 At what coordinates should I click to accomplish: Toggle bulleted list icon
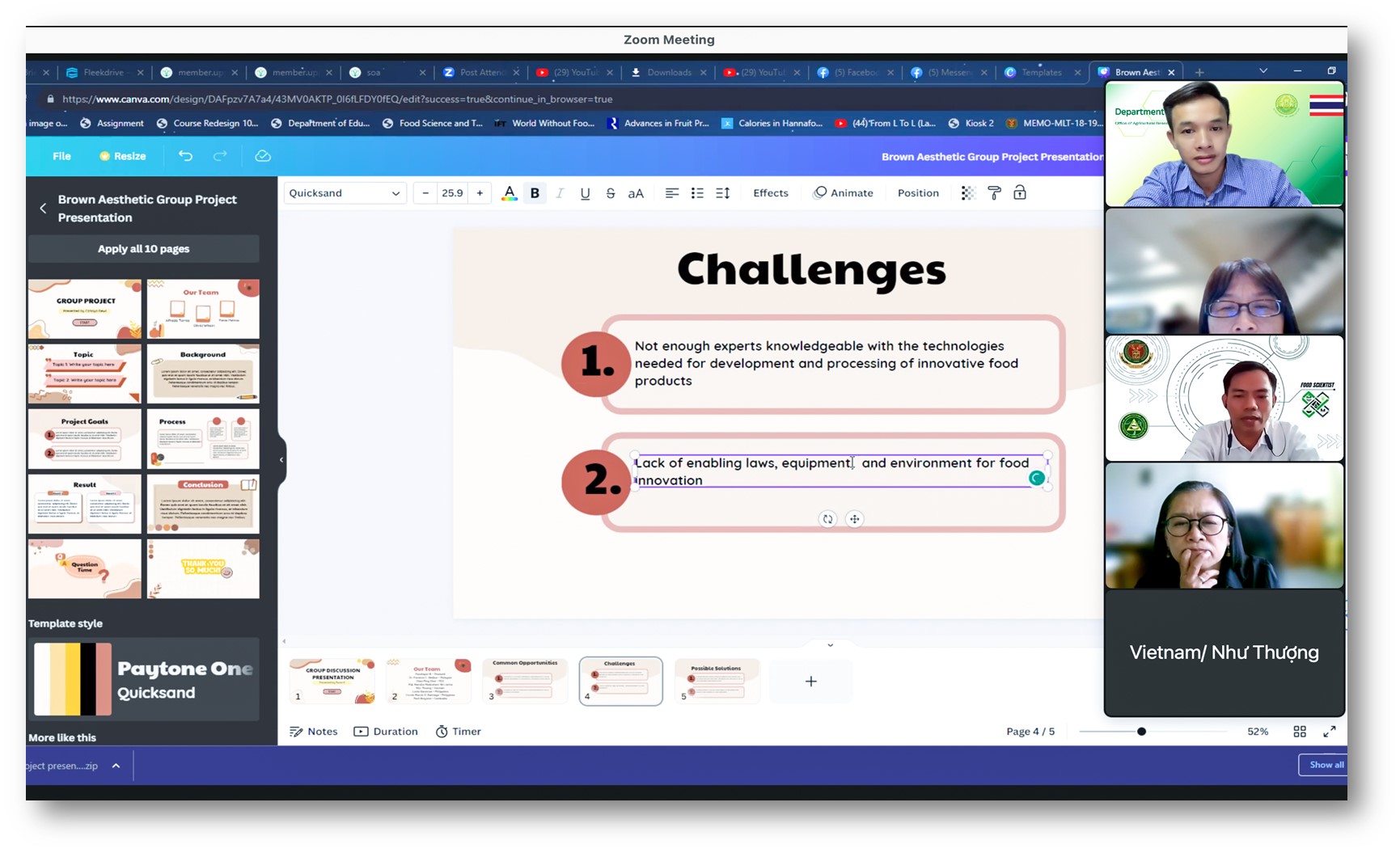[697, 193]
